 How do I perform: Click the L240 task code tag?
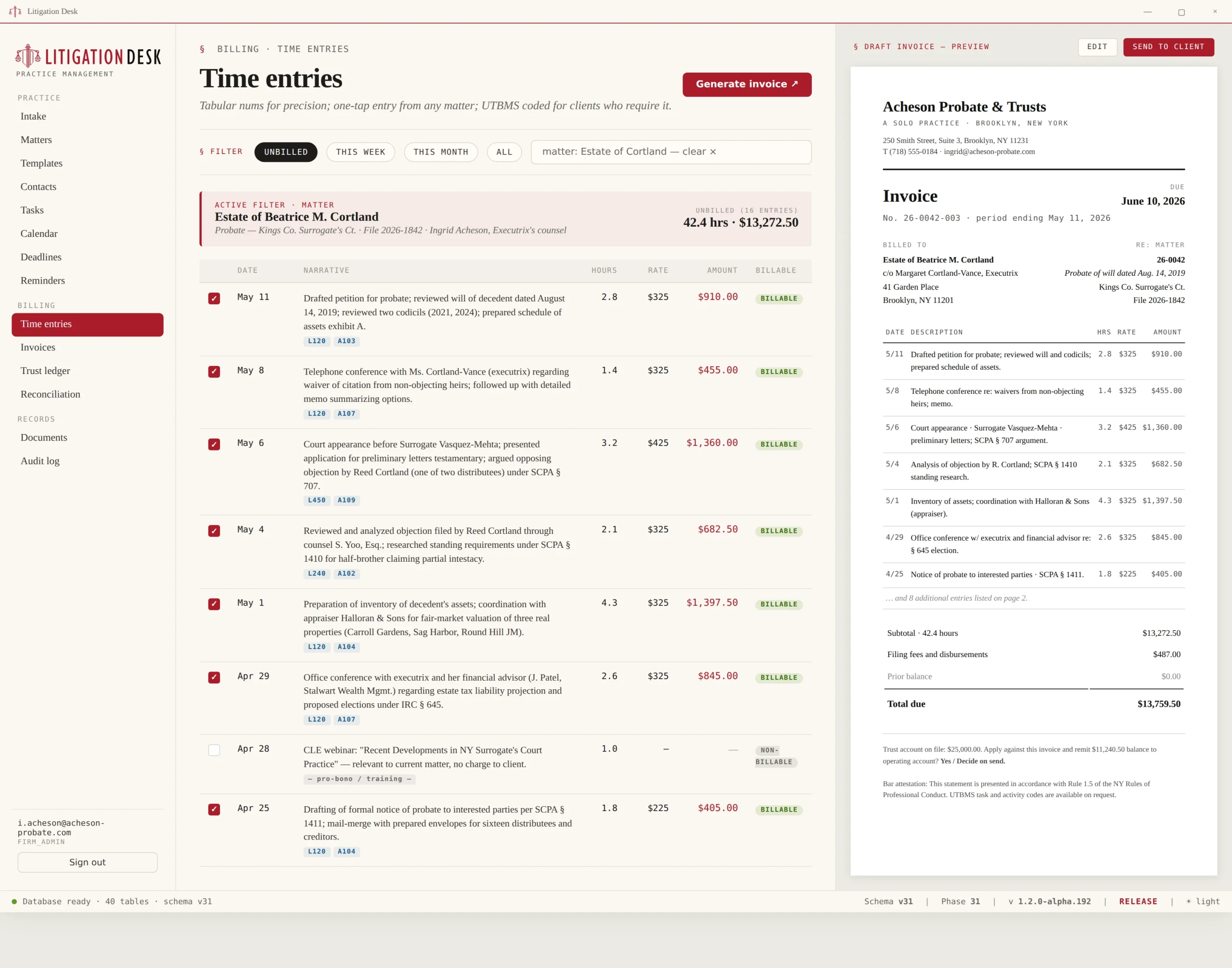coord(317,574)
